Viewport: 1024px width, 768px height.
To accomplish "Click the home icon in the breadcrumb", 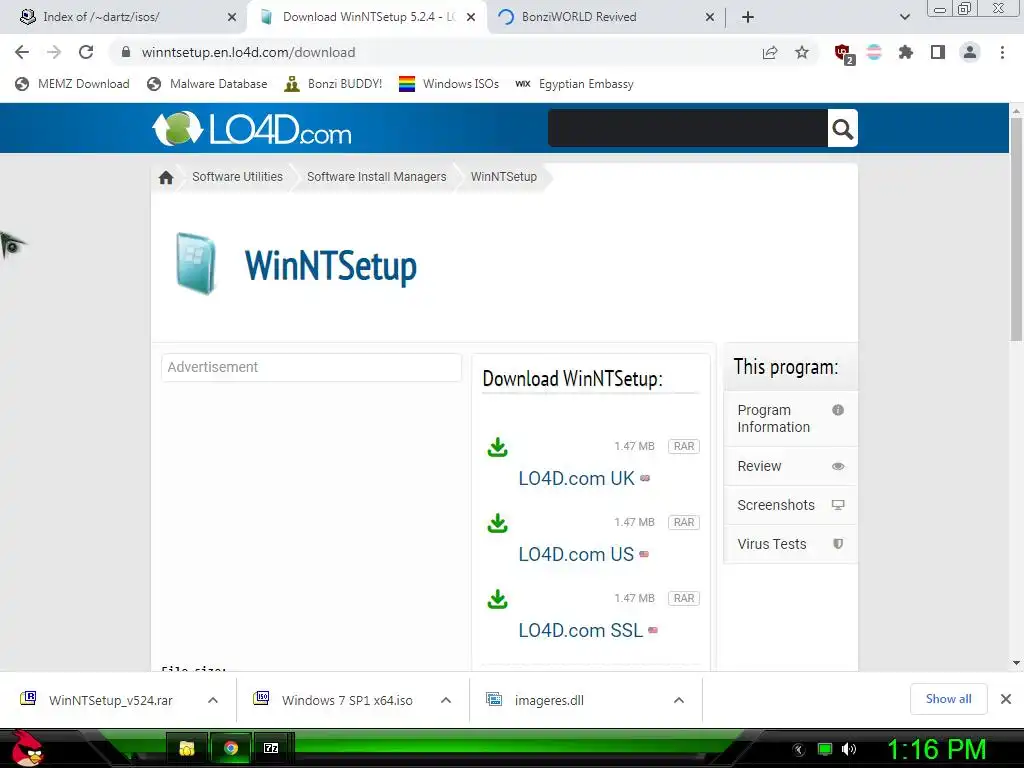I will 166,177.
